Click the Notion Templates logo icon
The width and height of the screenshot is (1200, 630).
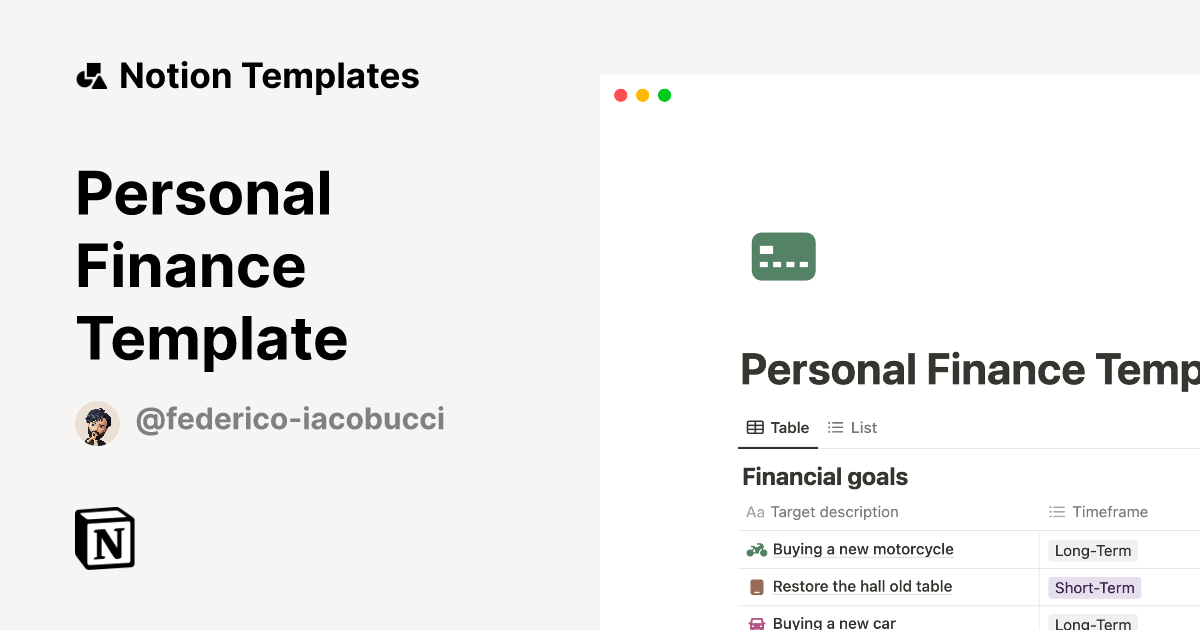click(91, 75)
